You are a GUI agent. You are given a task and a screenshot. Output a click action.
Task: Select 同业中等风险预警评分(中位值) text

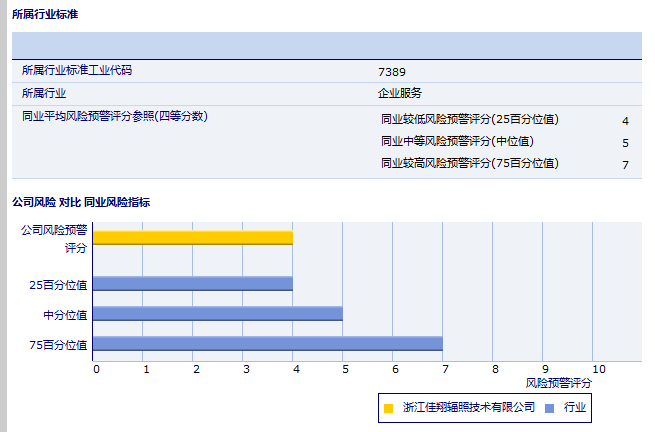tap(457, 141)
